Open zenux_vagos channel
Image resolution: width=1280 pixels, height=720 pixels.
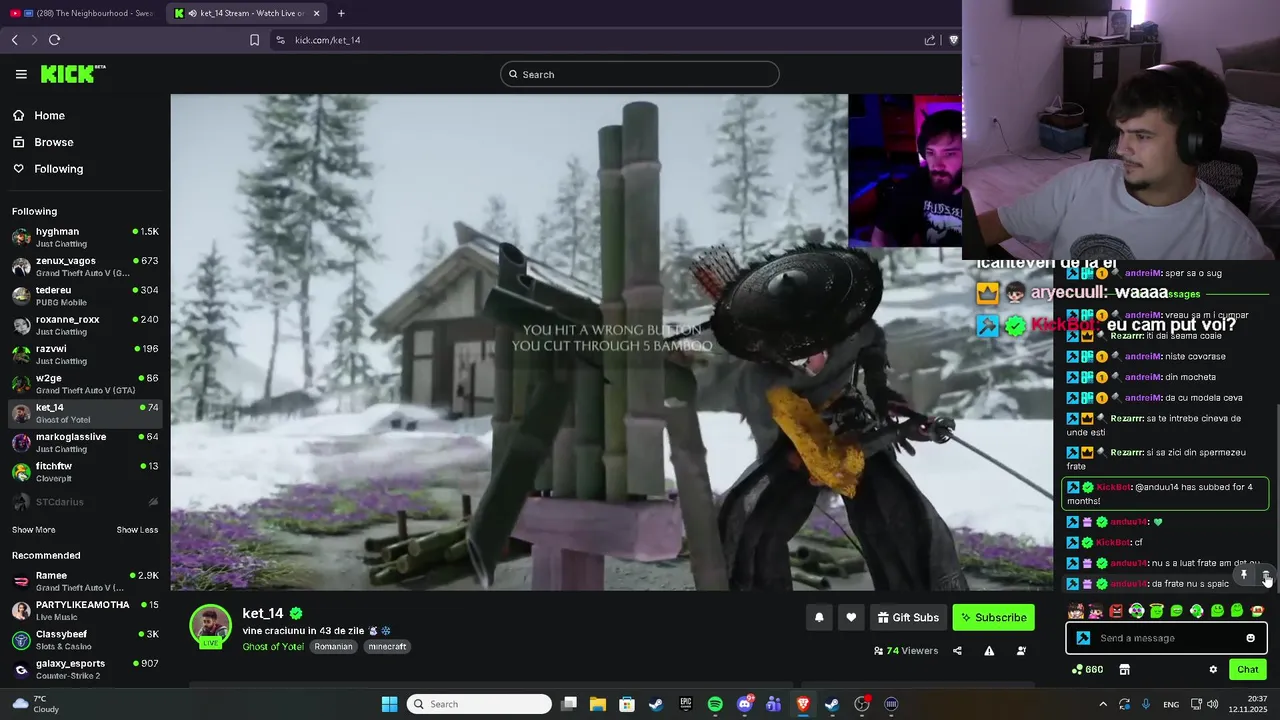point(85,267)
